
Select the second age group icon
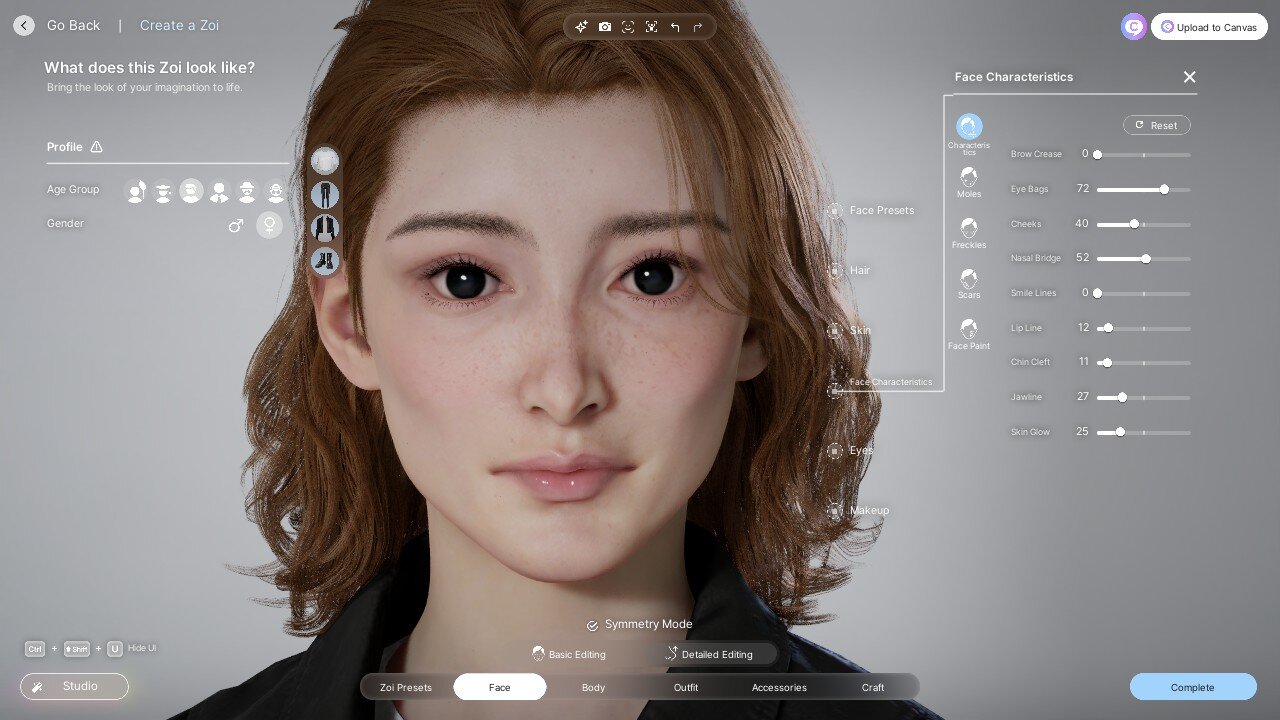(163, 191)
